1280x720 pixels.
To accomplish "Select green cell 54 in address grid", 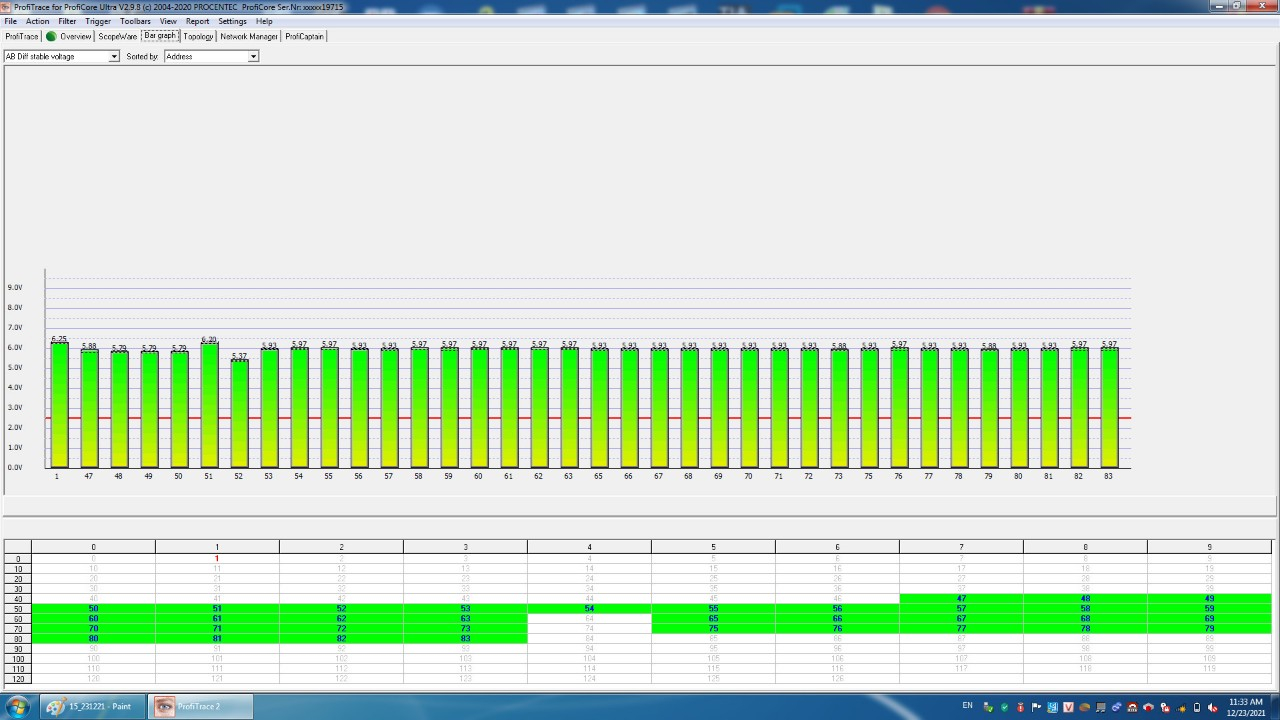I will click(589, 608).
